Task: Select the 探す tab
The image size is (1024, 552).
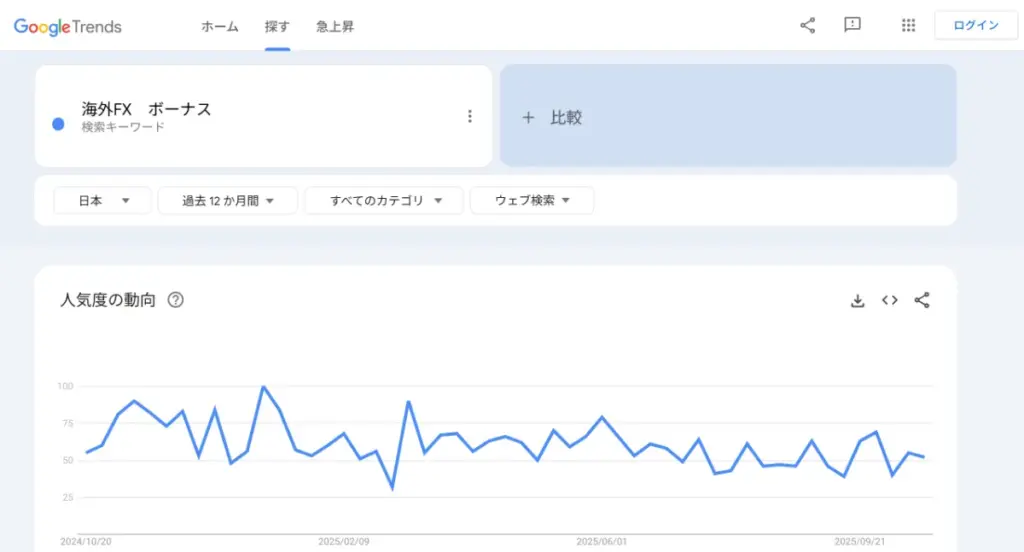Action: point(277,27)
